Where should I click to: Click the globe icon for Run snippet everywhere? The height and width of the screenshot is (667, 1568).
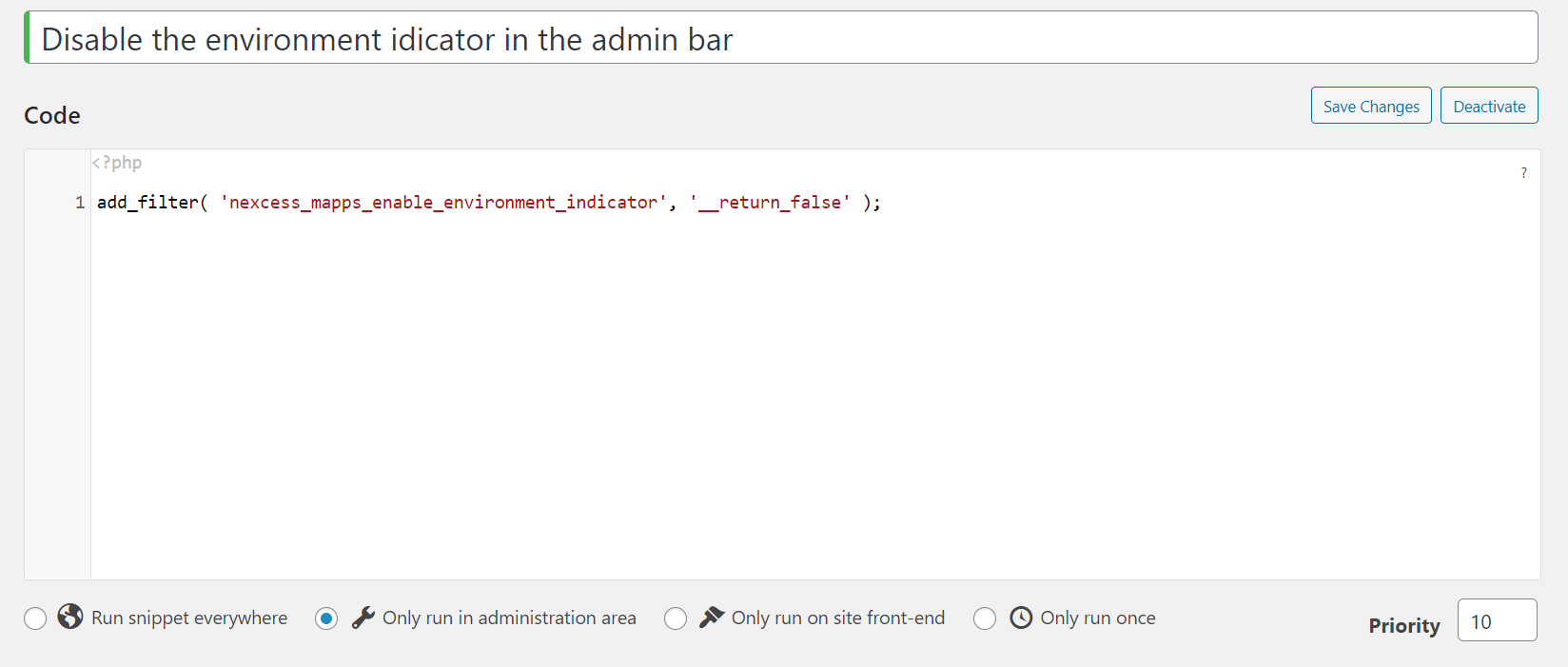coord(70,617)
